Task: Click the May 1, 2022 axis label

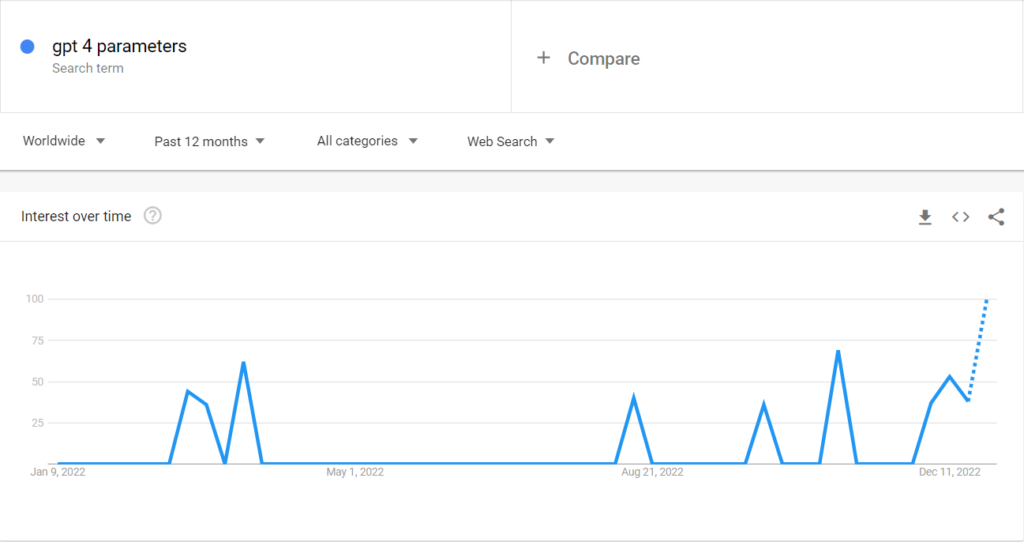Action: [x=355, y=472]
